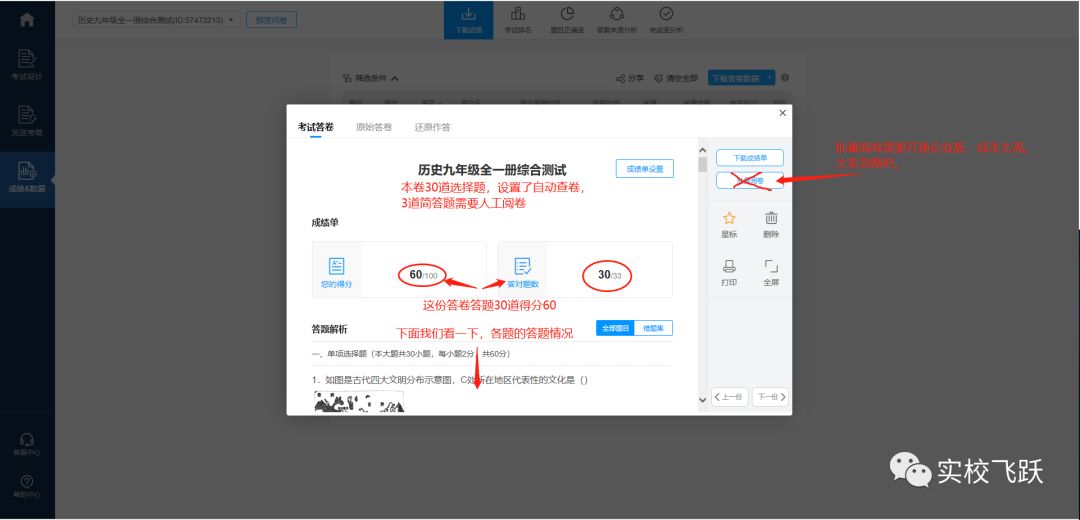
Task: Click the correct count 30/33
Action: click(608, 275)
